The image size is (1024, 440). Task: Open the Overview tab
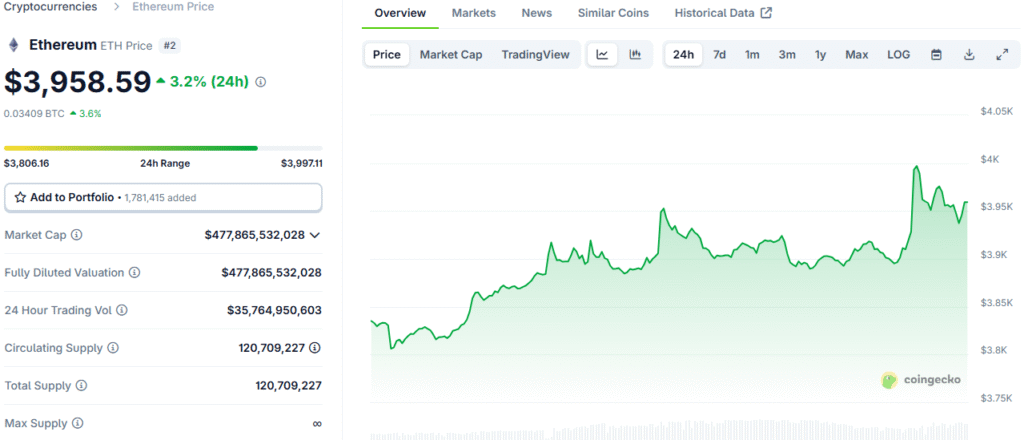click(x=400, y=13)
